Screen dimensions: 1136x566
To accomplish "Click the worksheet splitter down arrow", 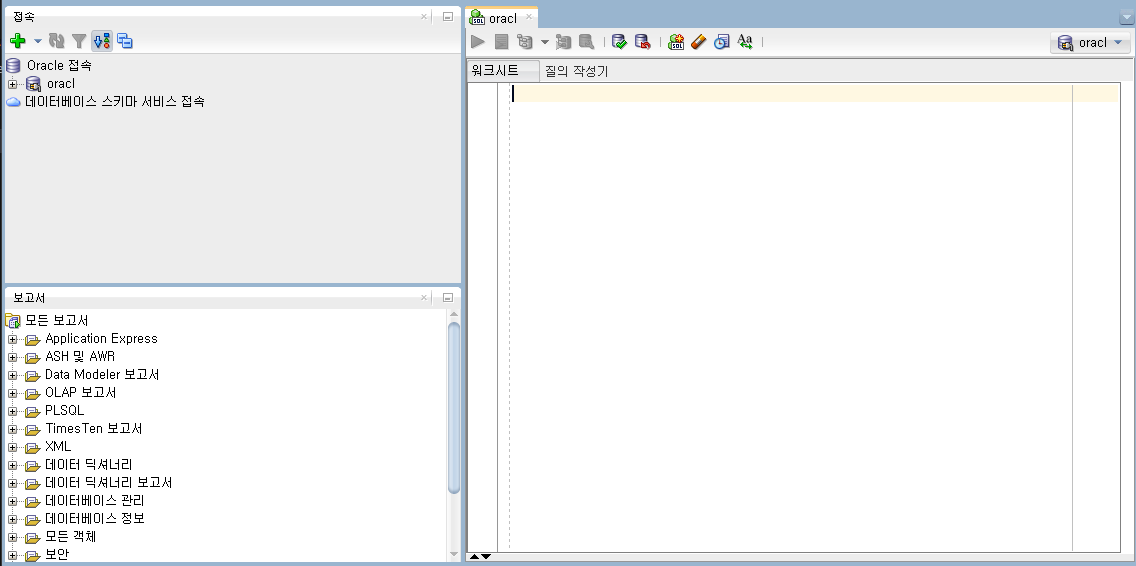I will point(485,557).
